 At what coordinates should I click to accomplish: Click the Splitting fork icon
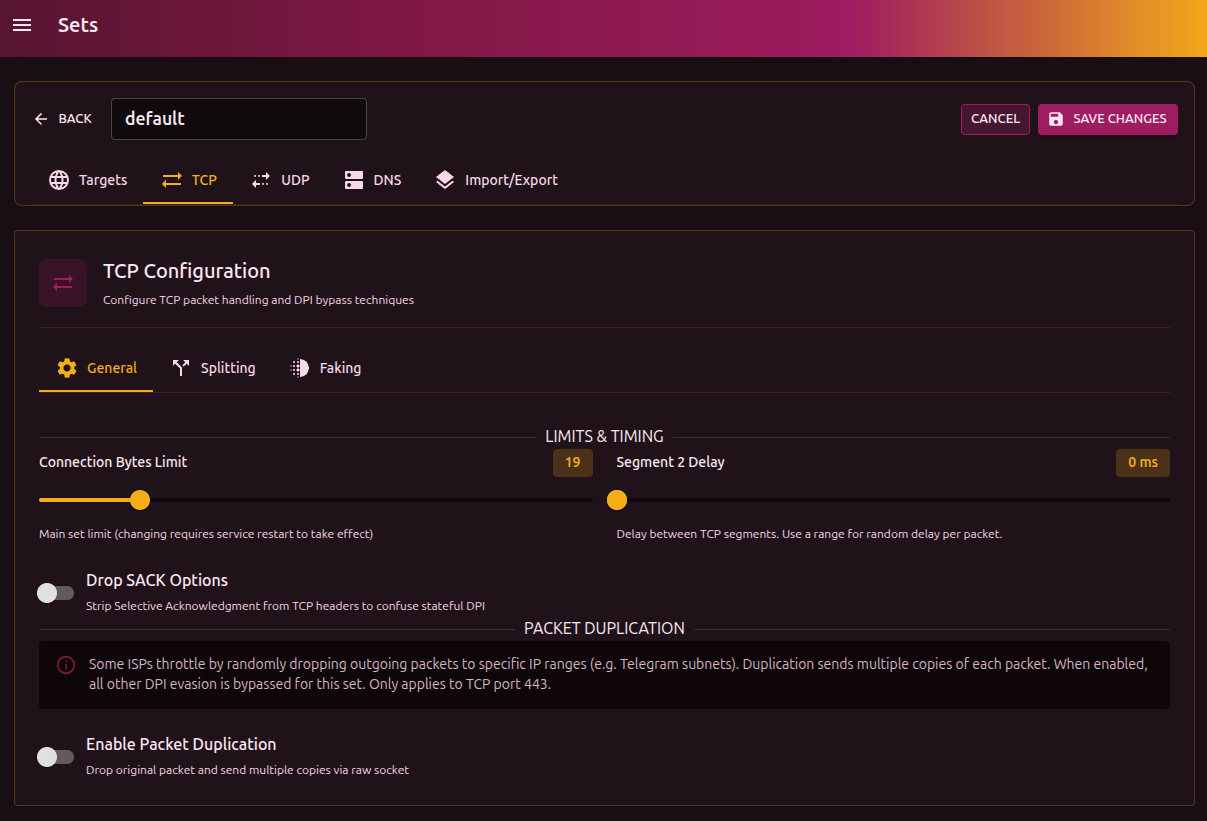point(181,368)
